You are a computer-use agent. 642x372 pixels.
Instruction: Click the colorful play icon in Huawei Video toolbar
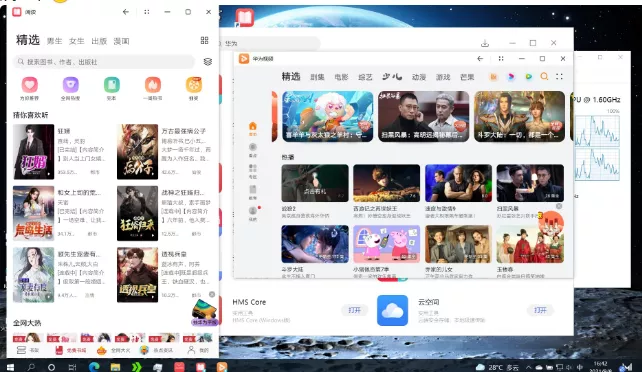coord(511,77)
